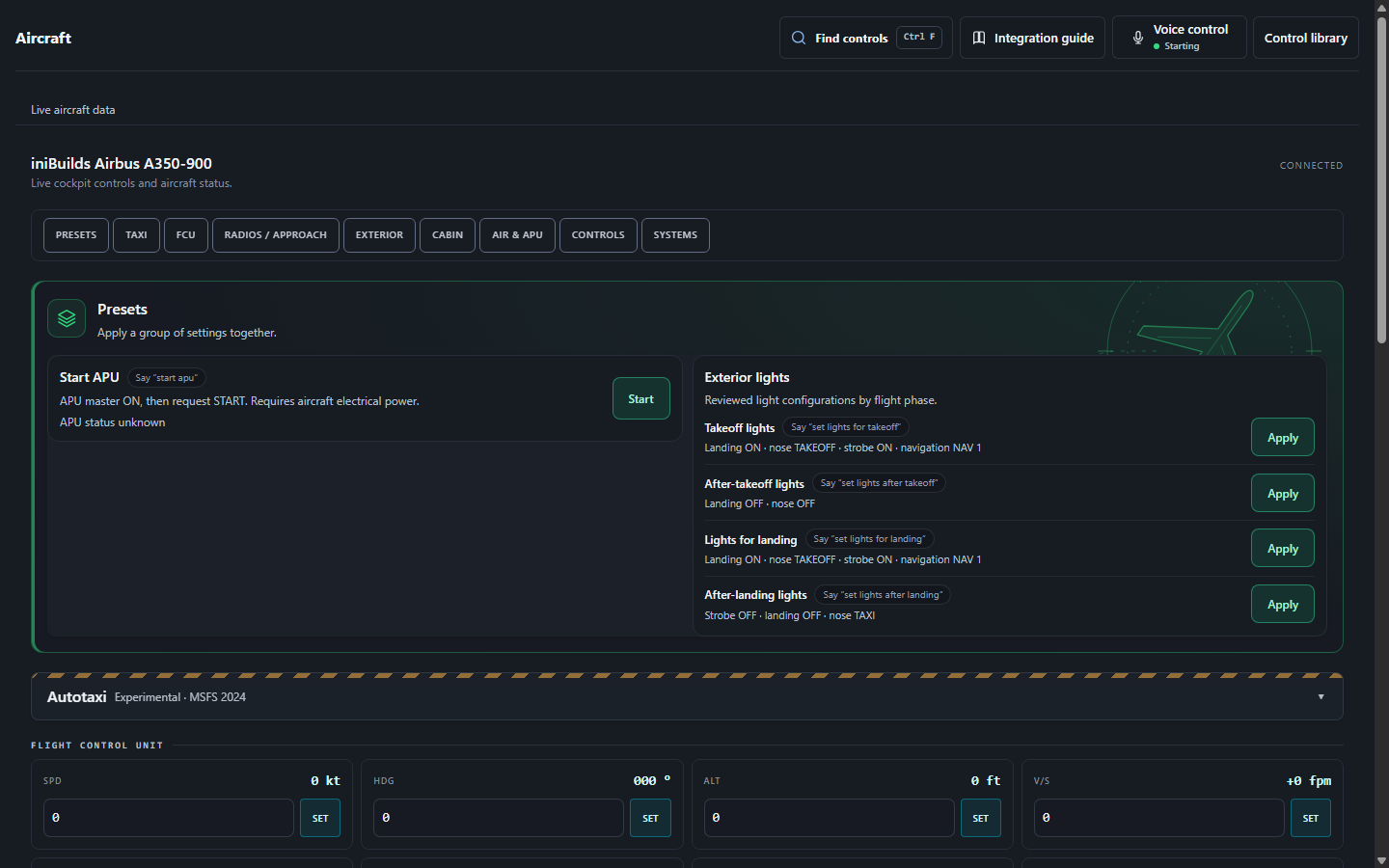Open the Integration guide

click(x=1032, y=38)
